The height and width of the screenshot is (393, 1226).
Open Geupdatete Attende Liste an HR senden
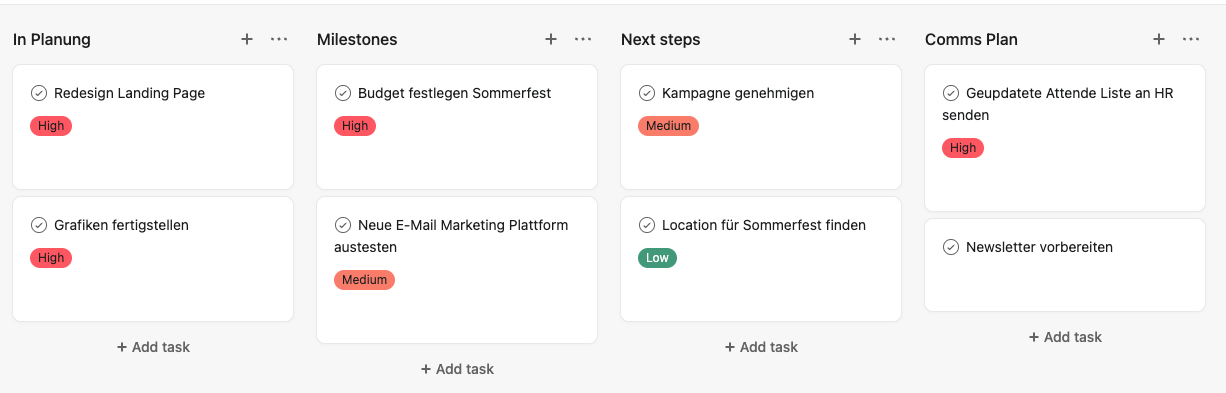(1058, 104)
